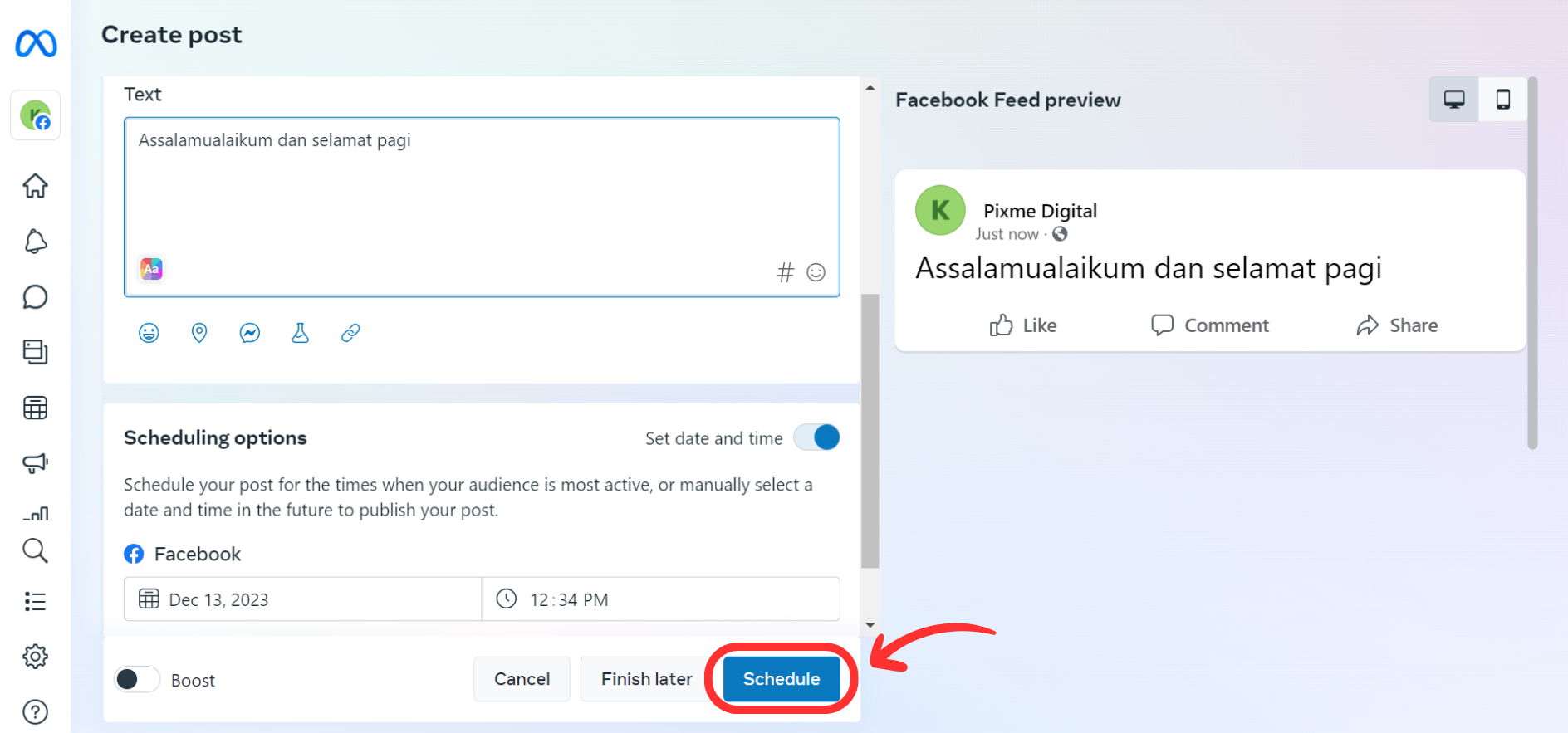
Task: Enable the Boost toggle
Action: coord(137,680)
